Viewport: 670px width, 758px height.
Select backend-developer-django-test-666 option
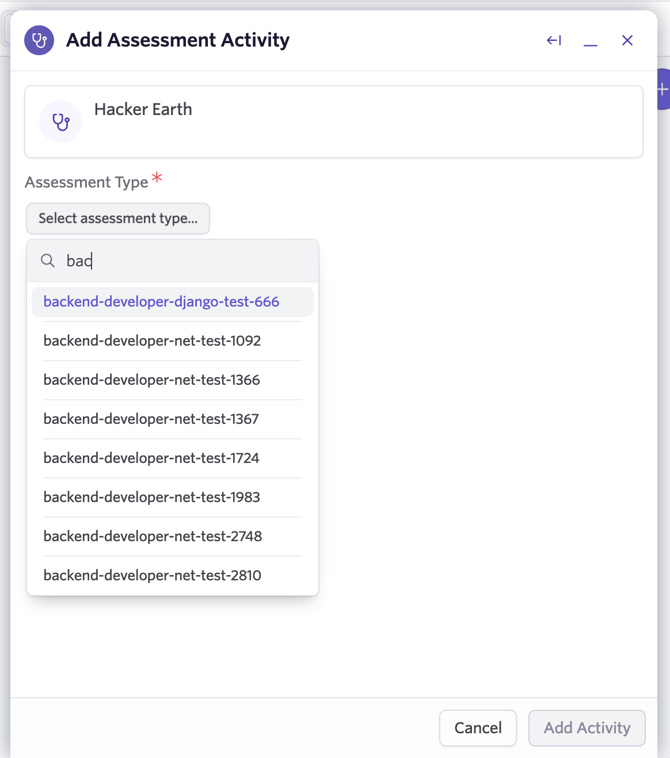tap(161, 301)
